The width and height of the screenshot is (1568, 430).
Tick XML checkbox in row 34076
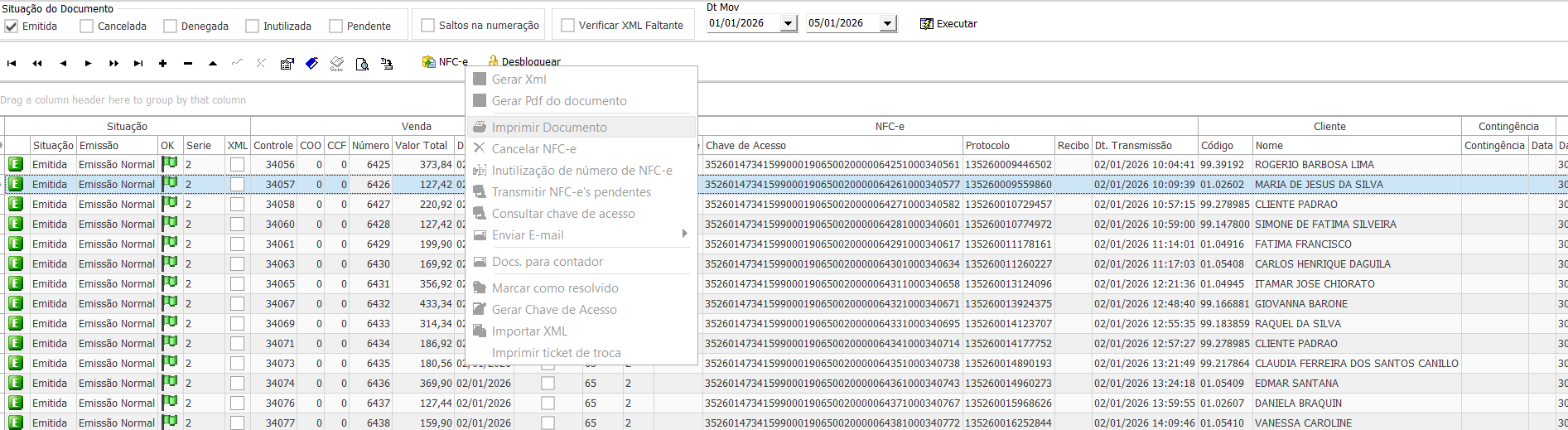(237, 403)
